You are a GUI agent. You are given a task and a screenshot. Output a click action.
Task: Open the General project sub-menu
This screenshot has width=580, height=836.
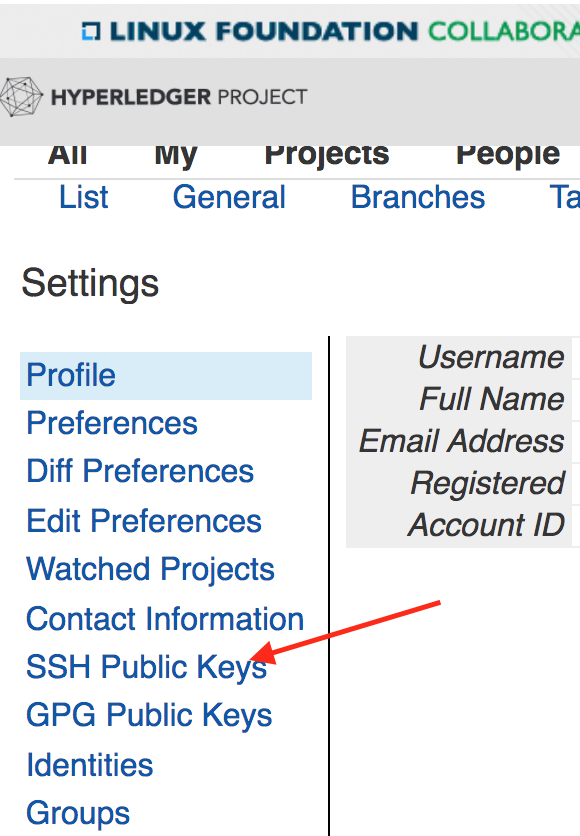229,197
